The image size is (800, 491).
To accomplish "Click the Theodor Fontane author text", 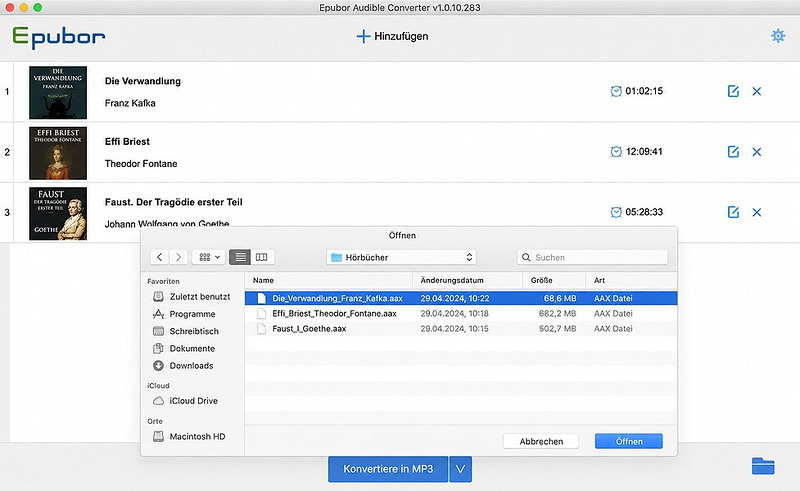I will tap(141, 164).
